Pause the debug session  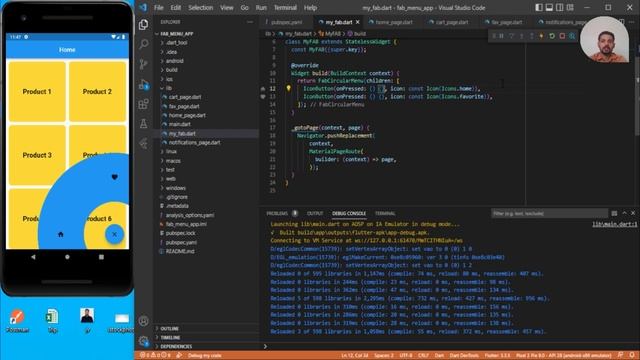[x=502, y=36]
